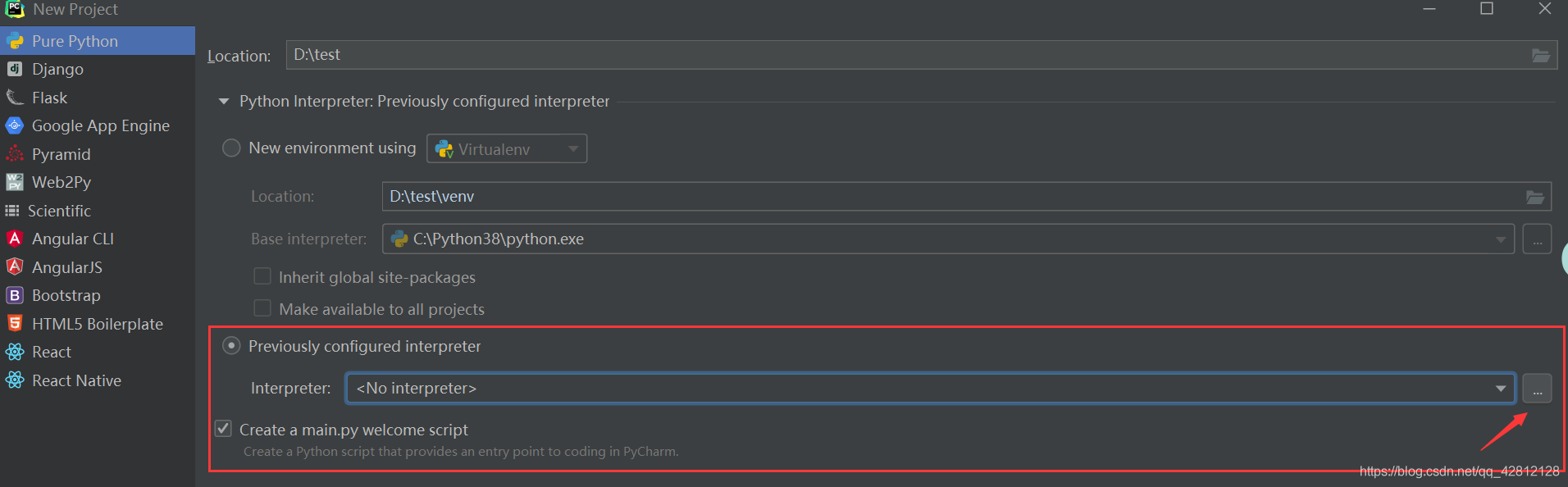The width and height of the screenshot is (1568, 487).
Task: Click the Python Interpreter section heading text
Action: click(424, 102)
